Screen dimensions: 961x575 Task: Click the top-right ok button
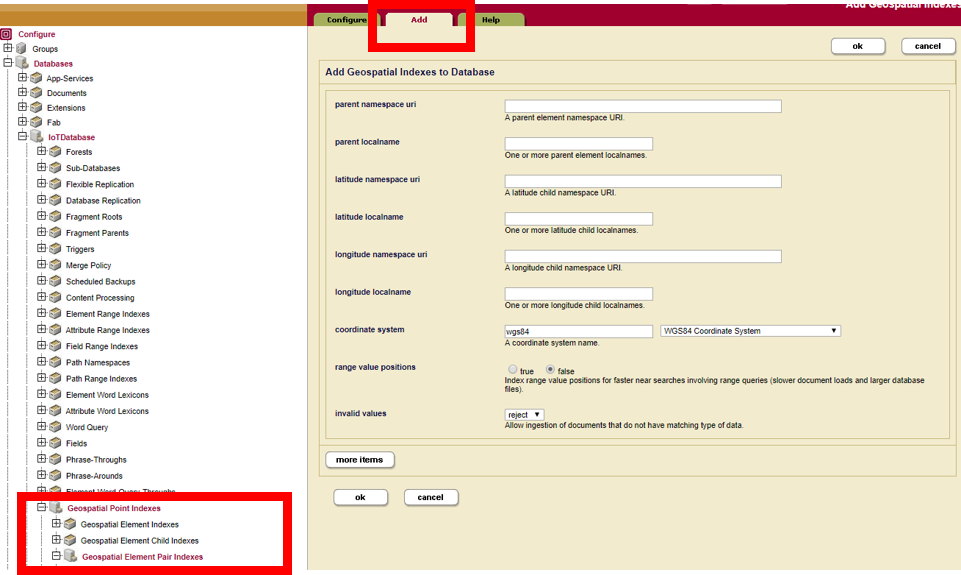pos(858,46)
